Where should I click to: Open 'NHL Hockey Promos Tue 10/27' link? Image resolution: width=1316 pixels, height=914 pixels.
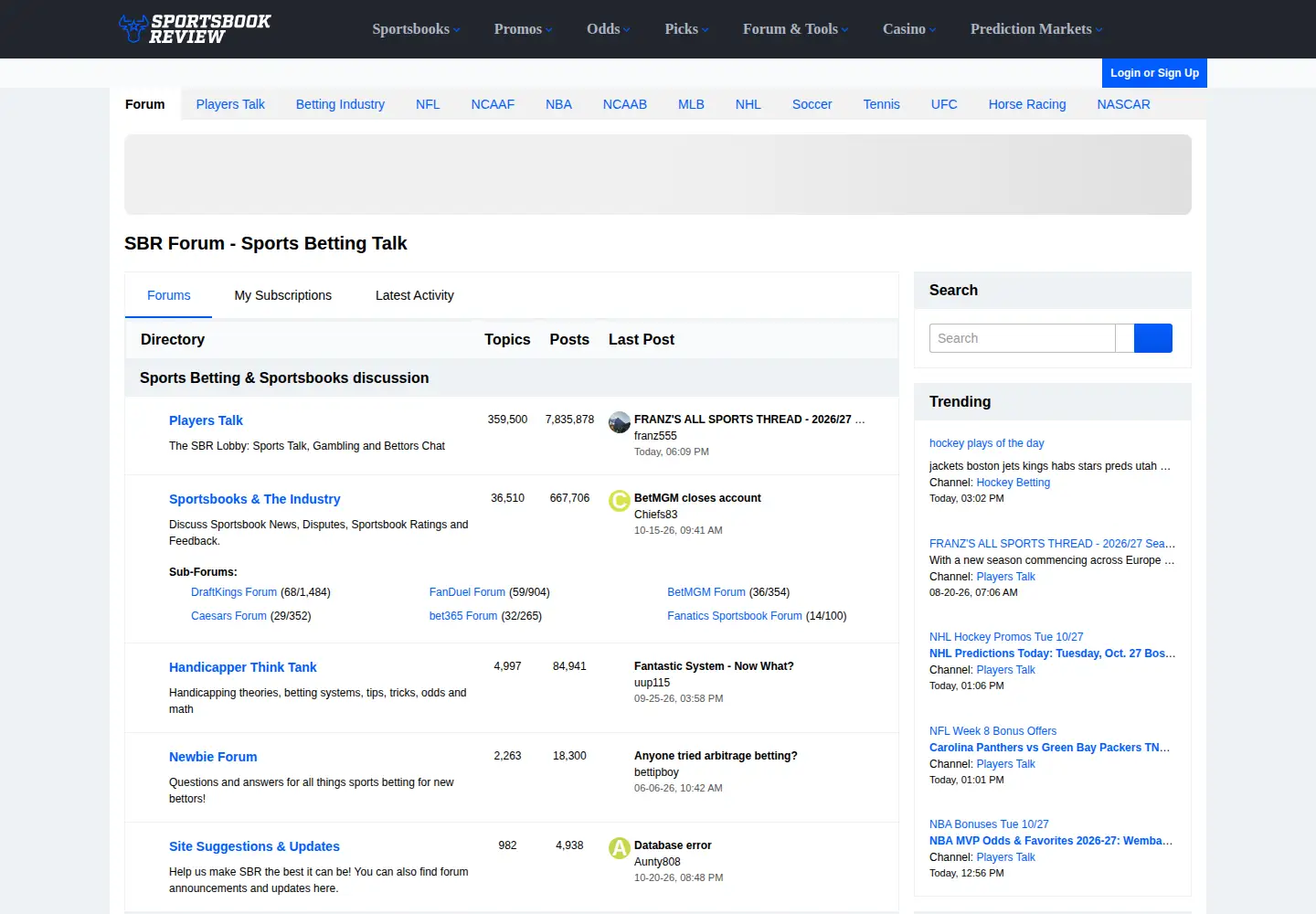point(1006,637)
